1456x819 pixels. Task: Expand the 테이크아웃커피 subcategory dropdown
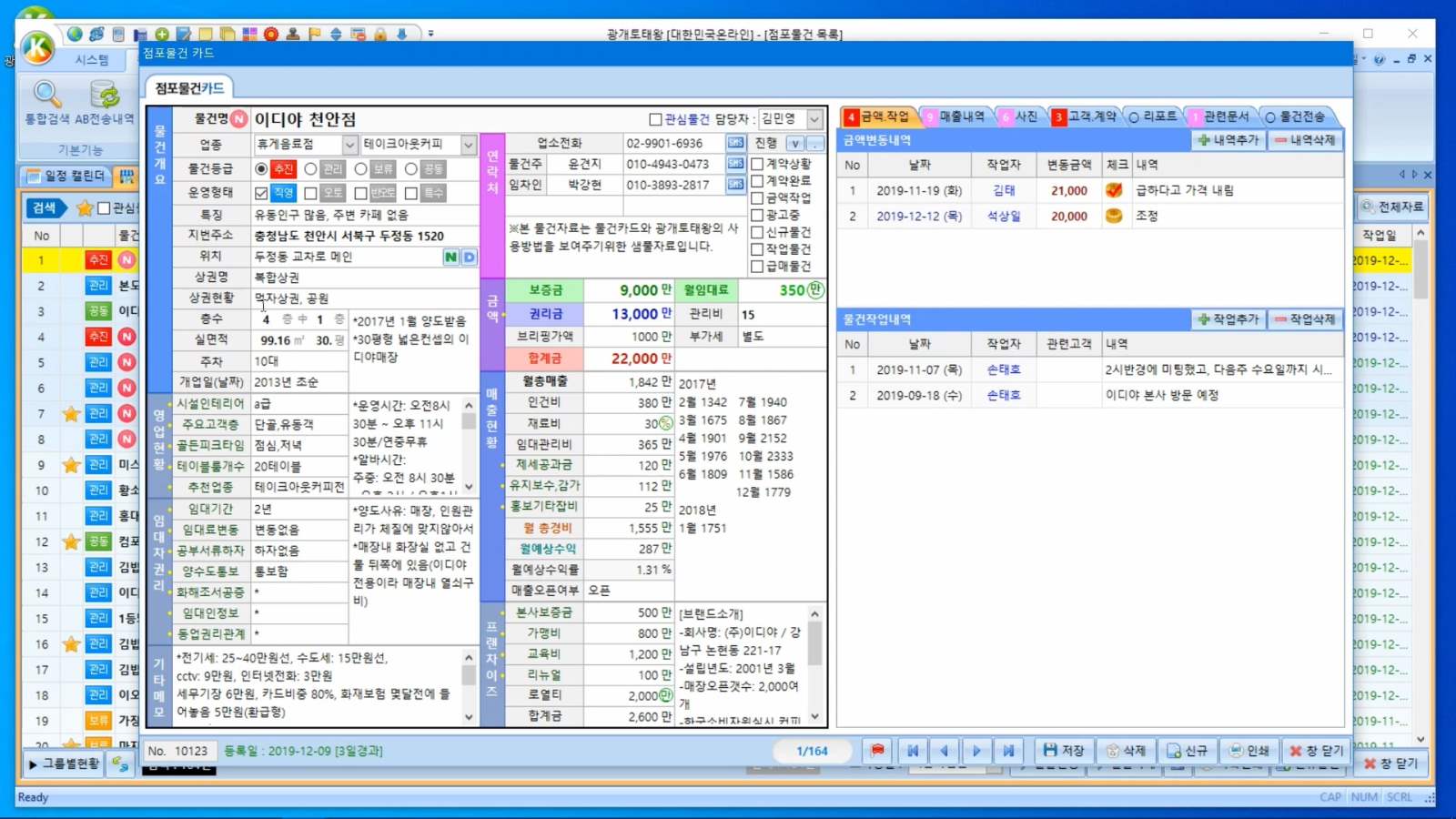[x=468, y=145]
